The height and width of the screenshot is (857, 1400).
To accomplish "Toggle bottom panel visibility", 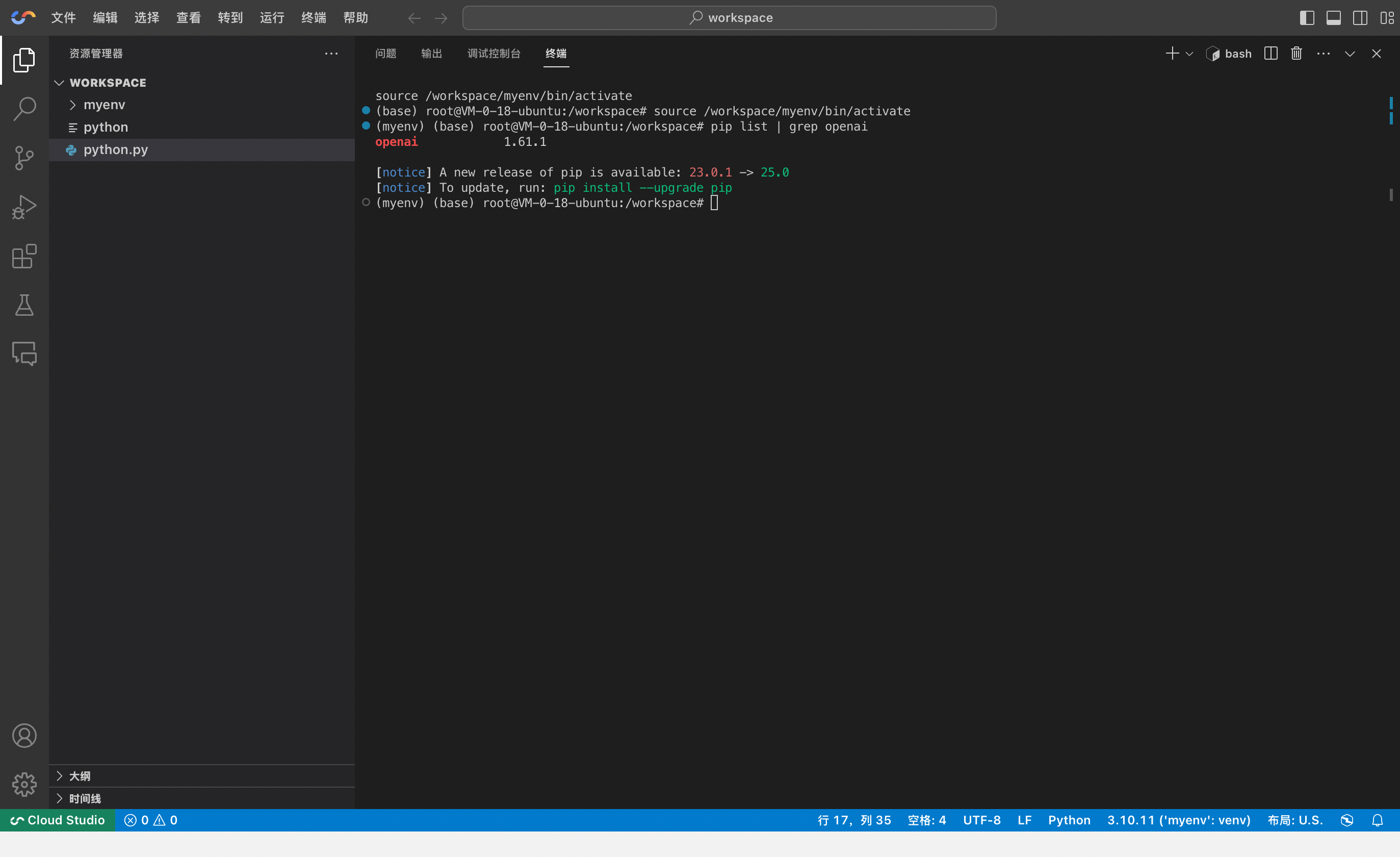I will click(x=1334, y=18).
